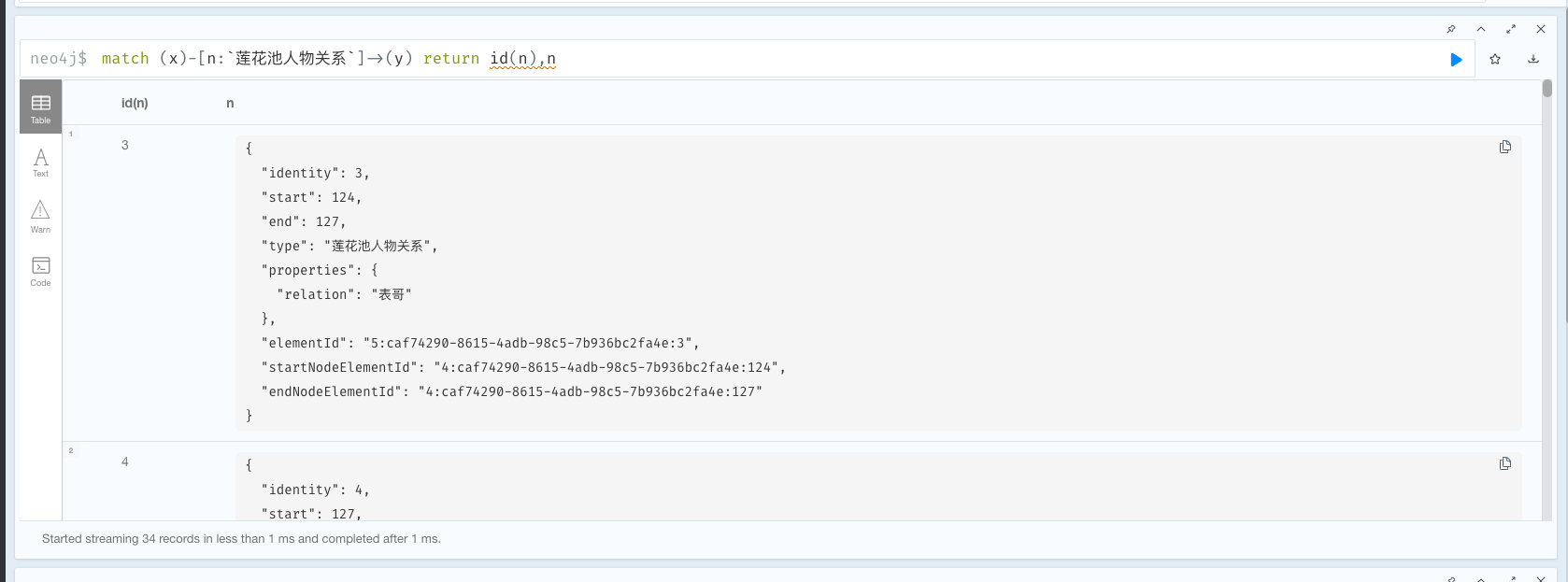Image resolution: width=1568 pixels, height=582 pixels.
Task: Open the Code view
Action: point(41,271)
